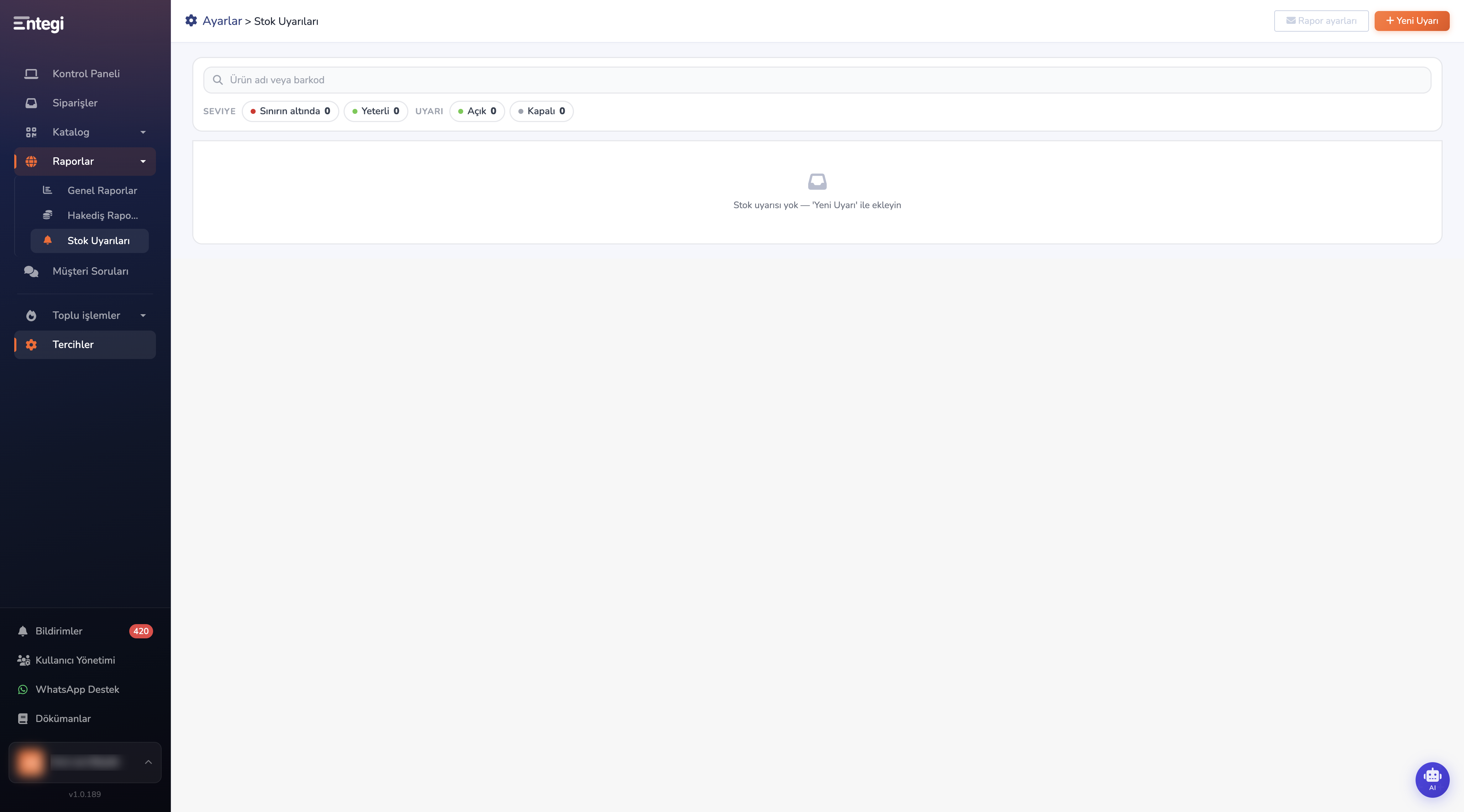Click the Tercihler gear icon
This screenshot has width=1464, height=812.
coord(31,345)
